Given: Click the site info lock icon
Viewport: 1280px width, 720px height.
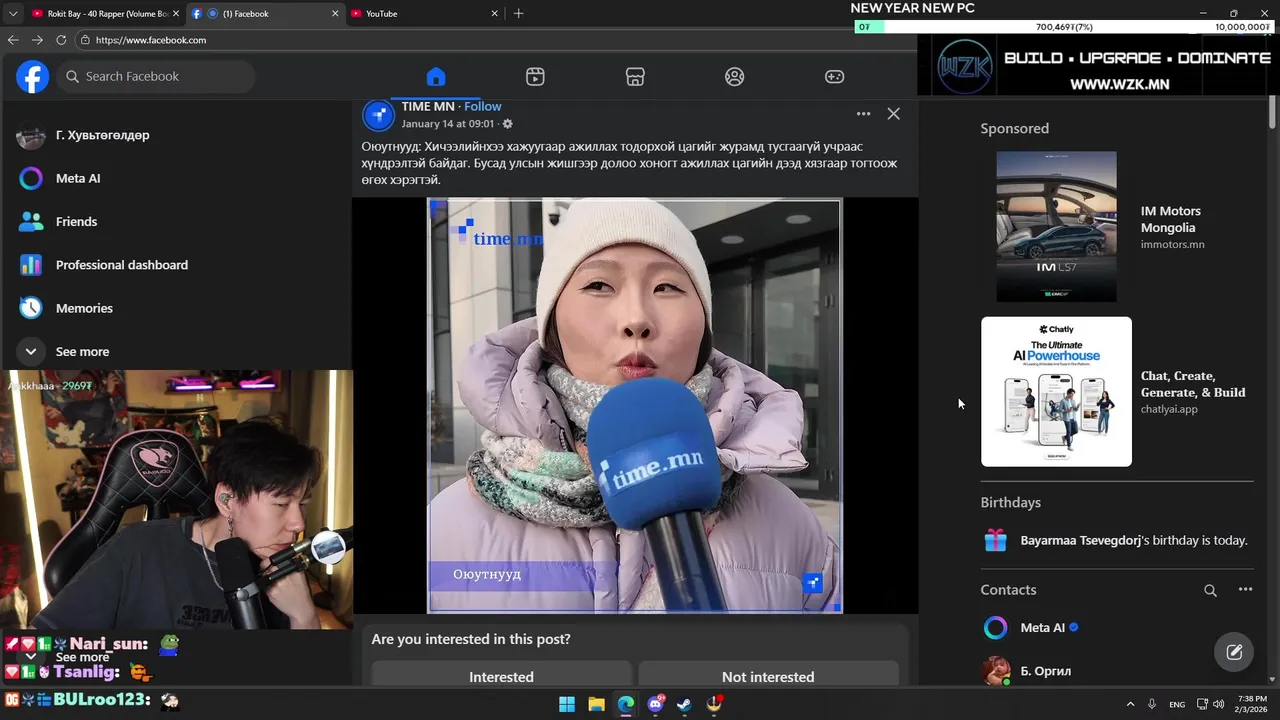Looking at the screenshot, I should (86, 40).
